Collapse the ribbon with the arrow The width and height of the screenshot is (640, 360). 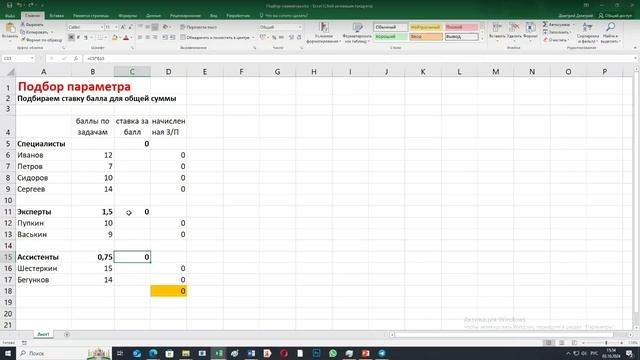tap(635, 48)
